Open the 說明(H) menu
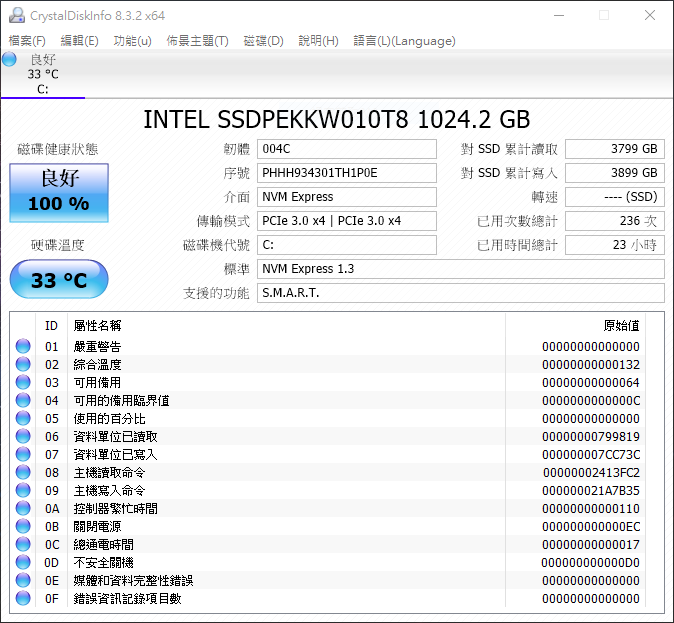674x623 pixels. point(319,41)
